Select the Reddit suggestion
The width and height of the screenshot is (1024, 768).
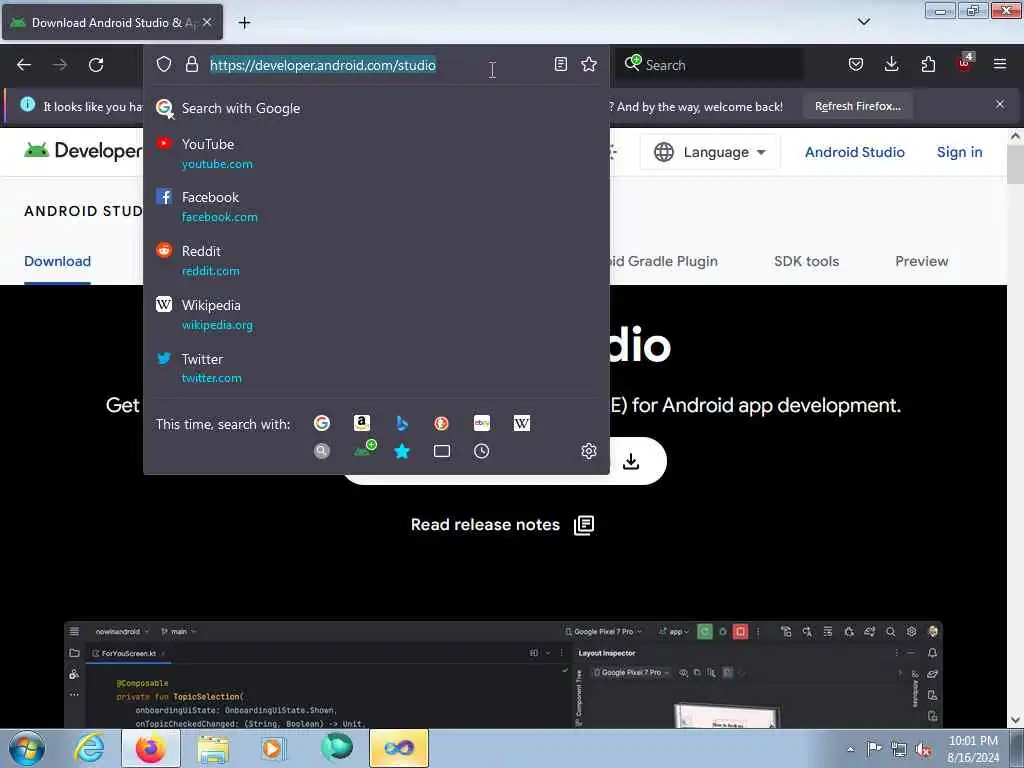pyautogui.click(x=376, y=261)
